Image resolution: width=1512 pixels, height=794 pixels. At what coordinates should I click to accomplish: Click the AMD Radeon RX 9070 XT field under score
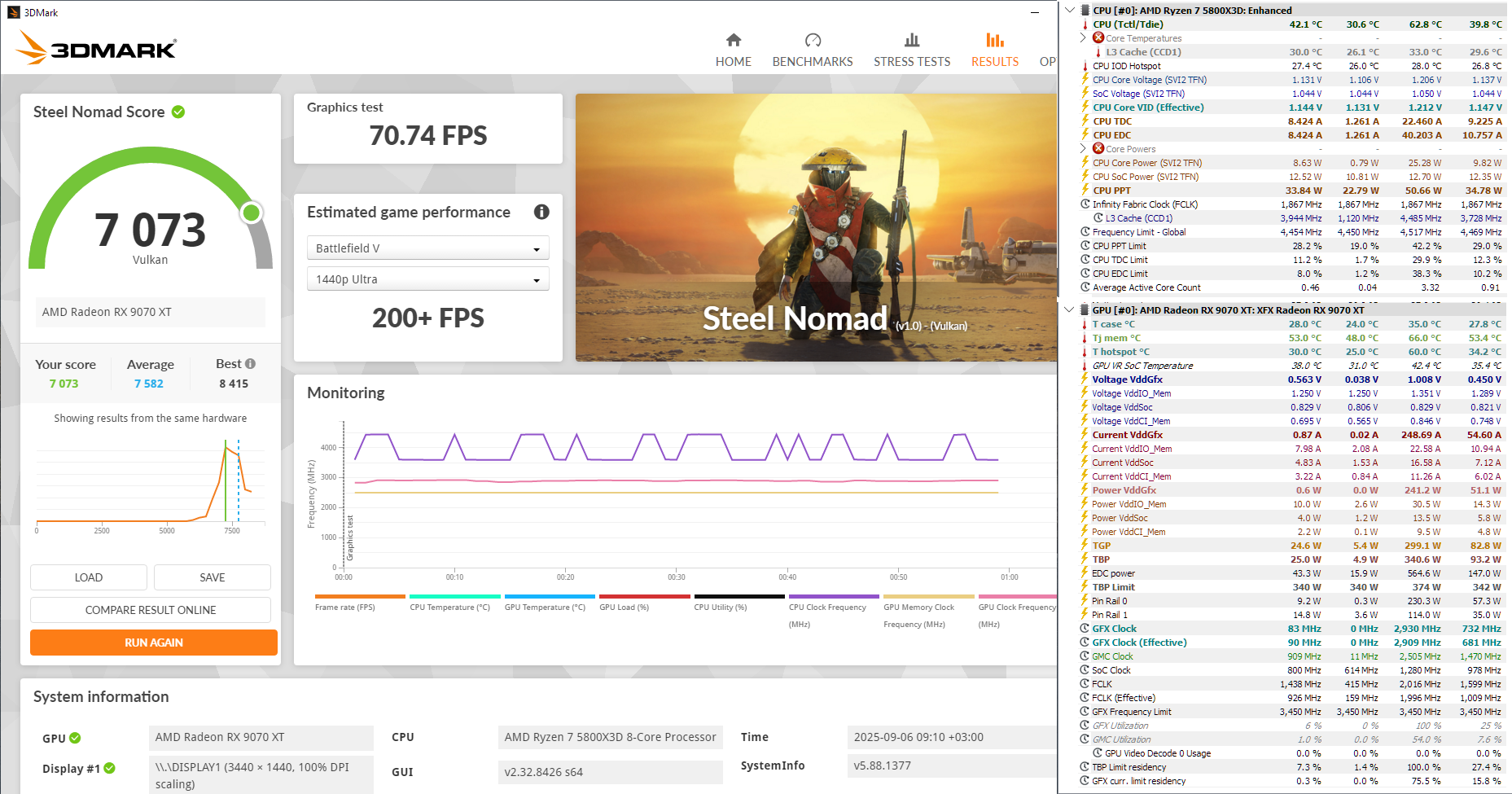[150, 312]
